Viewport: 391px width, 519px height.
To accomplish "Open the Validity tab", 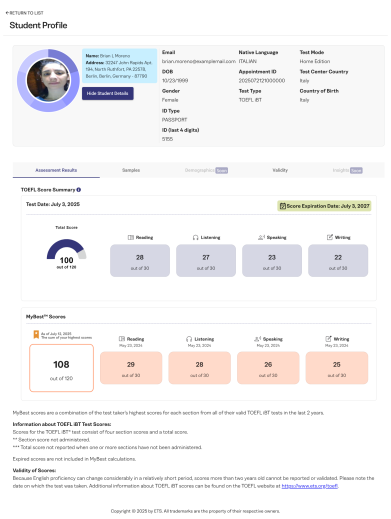I will pyautogui.click(x=280, y=170).
